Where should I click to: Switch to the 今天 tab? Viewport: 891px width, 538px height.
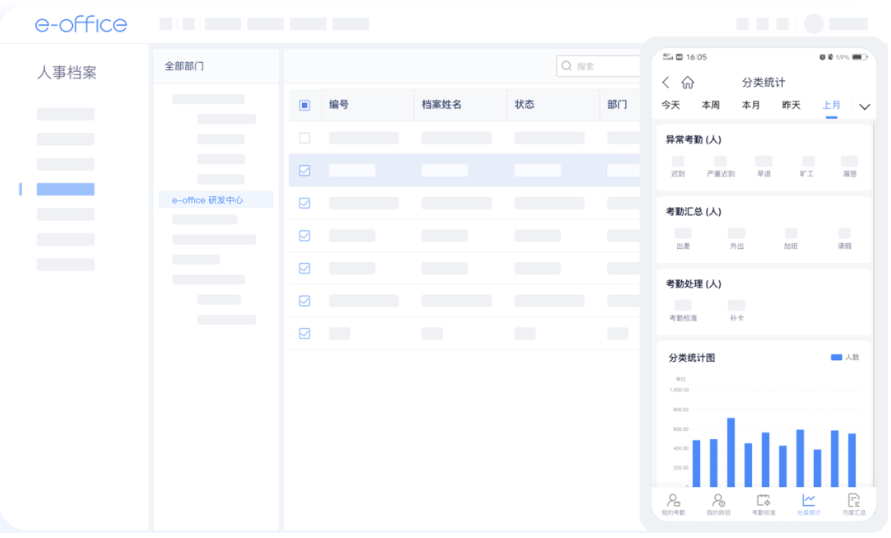click(x=671, y=105)
